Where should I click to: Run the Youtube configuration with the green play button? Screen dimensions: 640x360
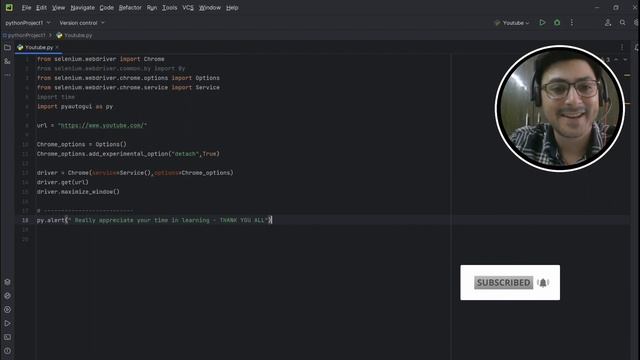click(x=542, y=23)
